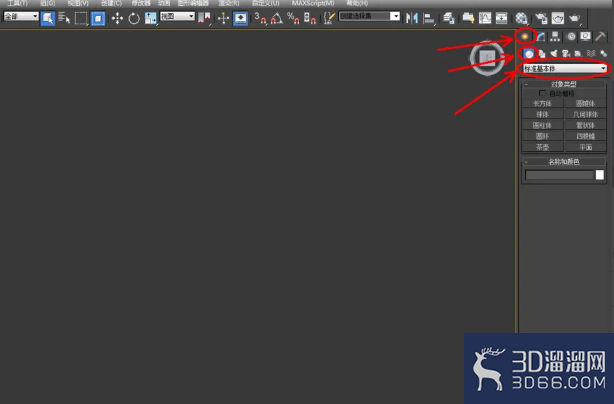Switch to the Create panel tab

coord(525,37)
